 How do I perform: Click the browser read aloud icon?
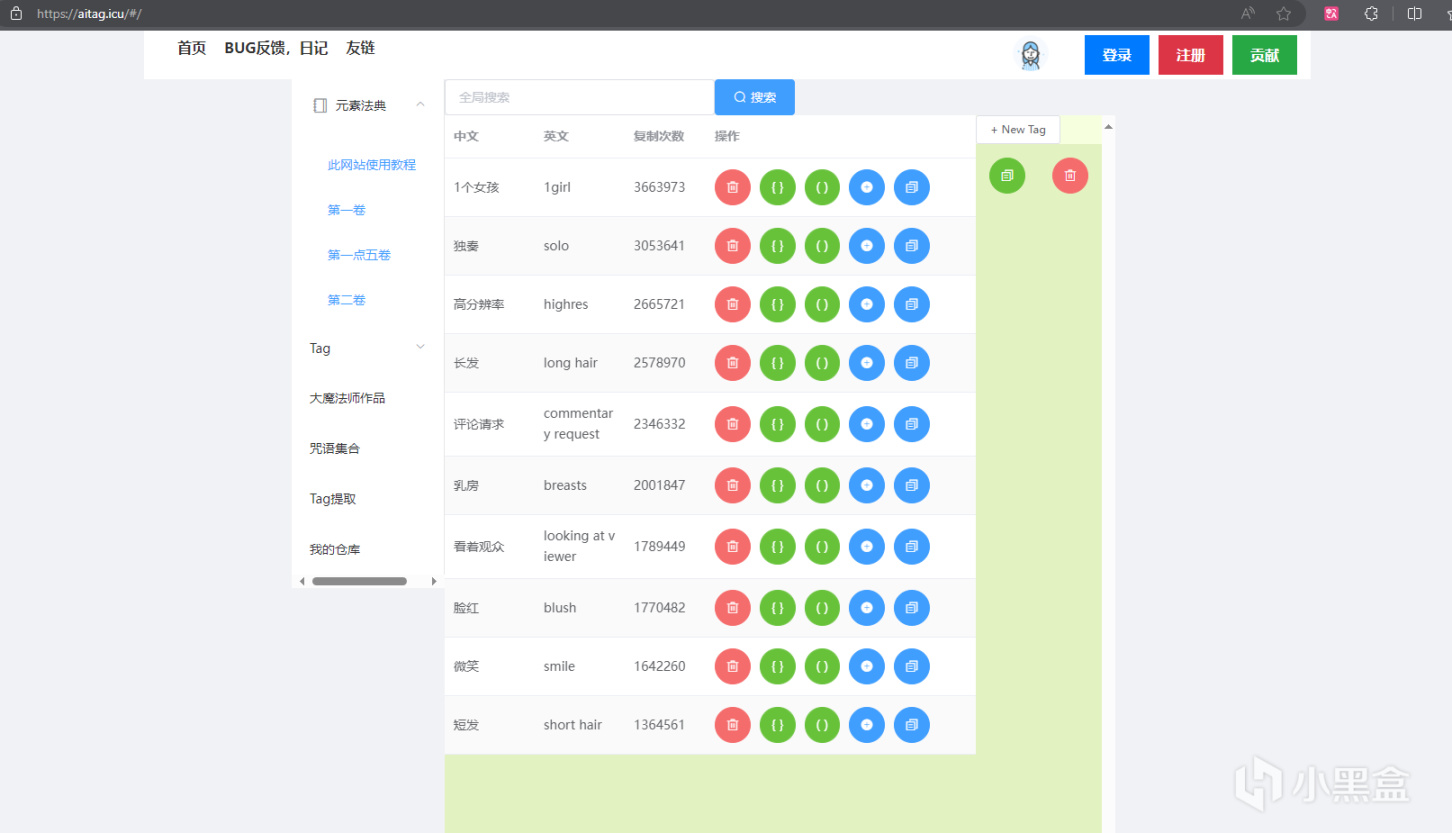1248,14
